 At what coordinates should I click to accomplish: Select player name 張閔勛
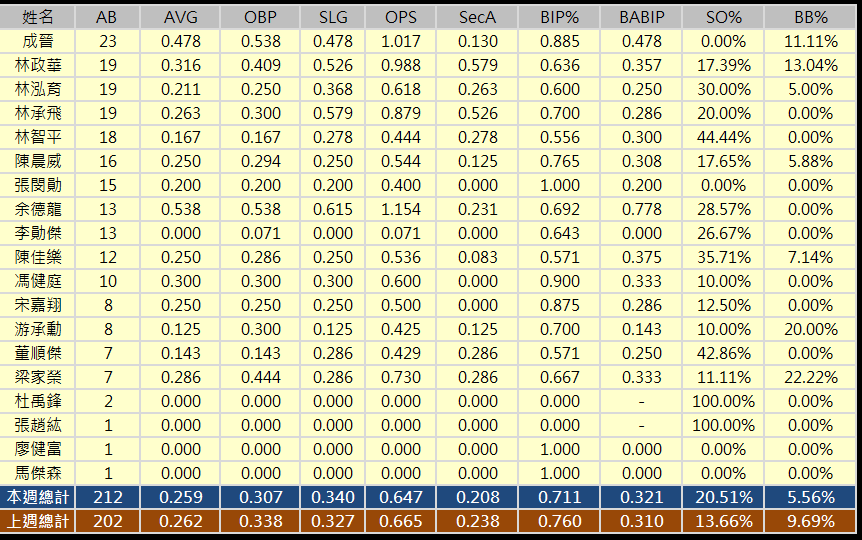pyautogui.click(x=38, y=185)
